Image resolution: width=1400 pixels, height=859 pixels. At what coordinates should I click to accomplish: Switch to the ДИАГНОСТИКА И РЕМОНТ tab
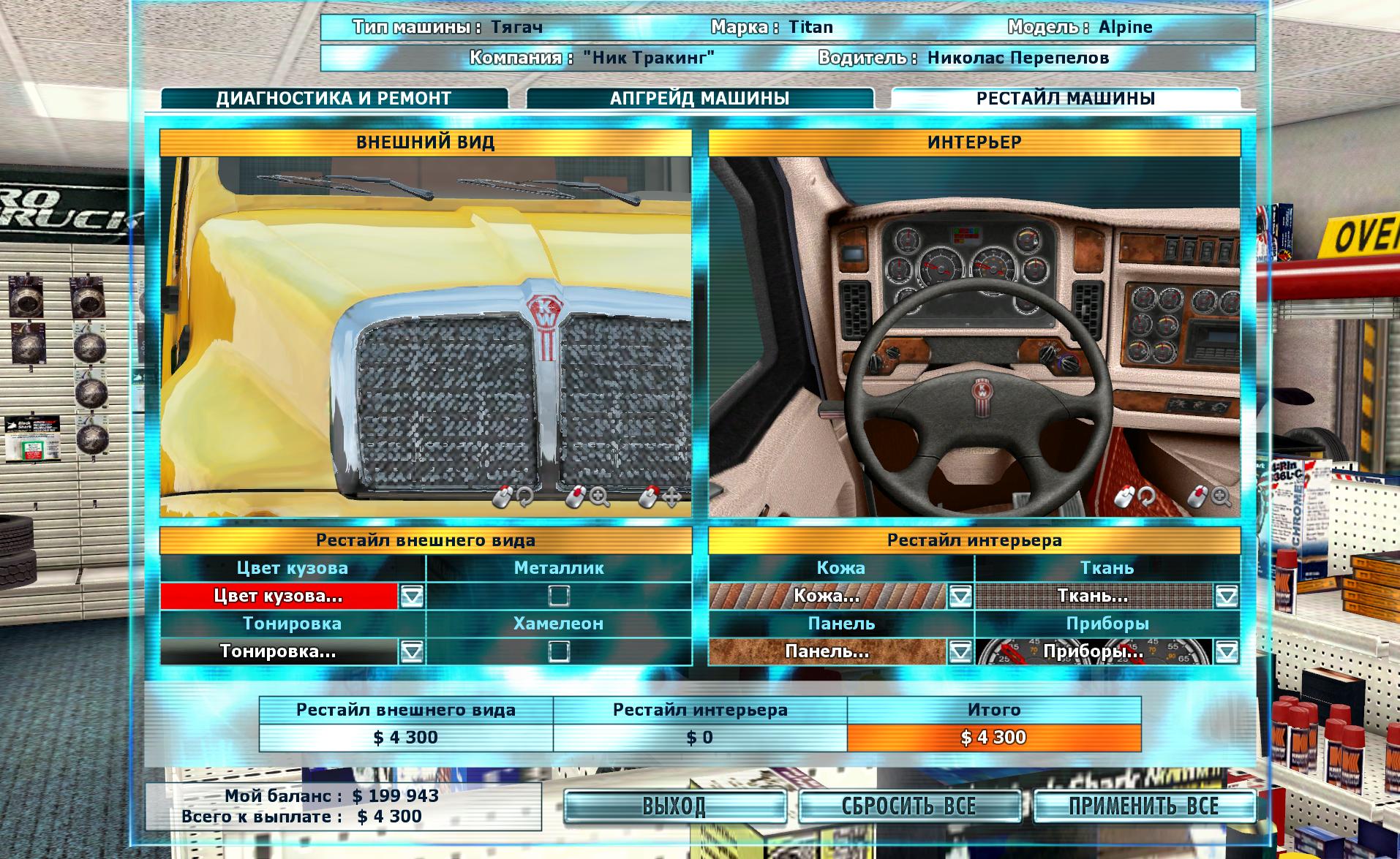[334, 99]
